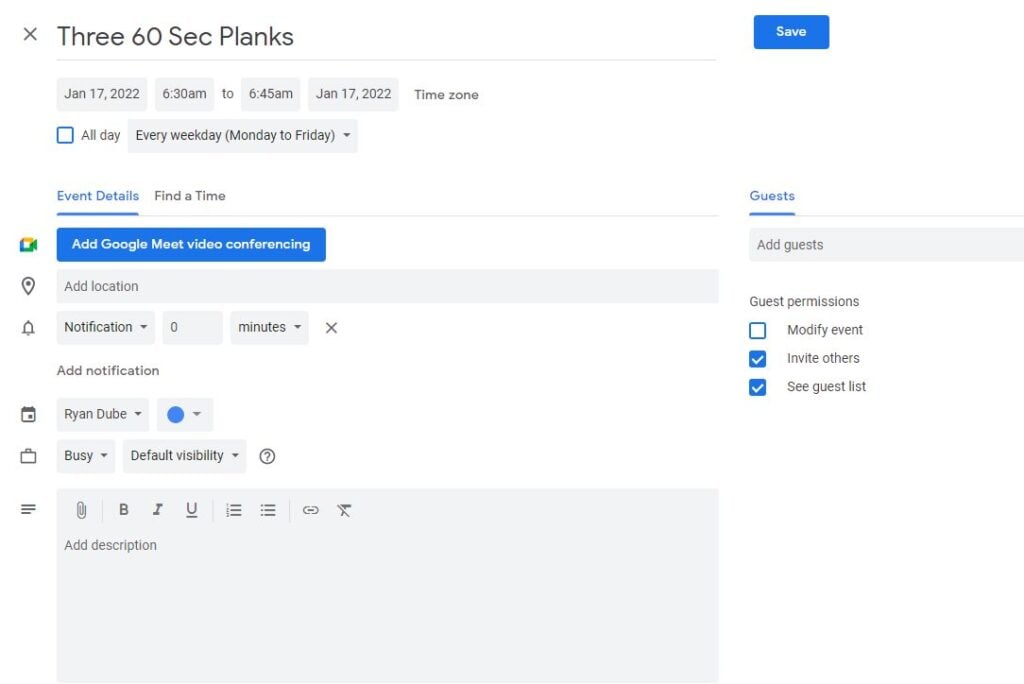Click the remove formatting icon

(x=344, y=510)
